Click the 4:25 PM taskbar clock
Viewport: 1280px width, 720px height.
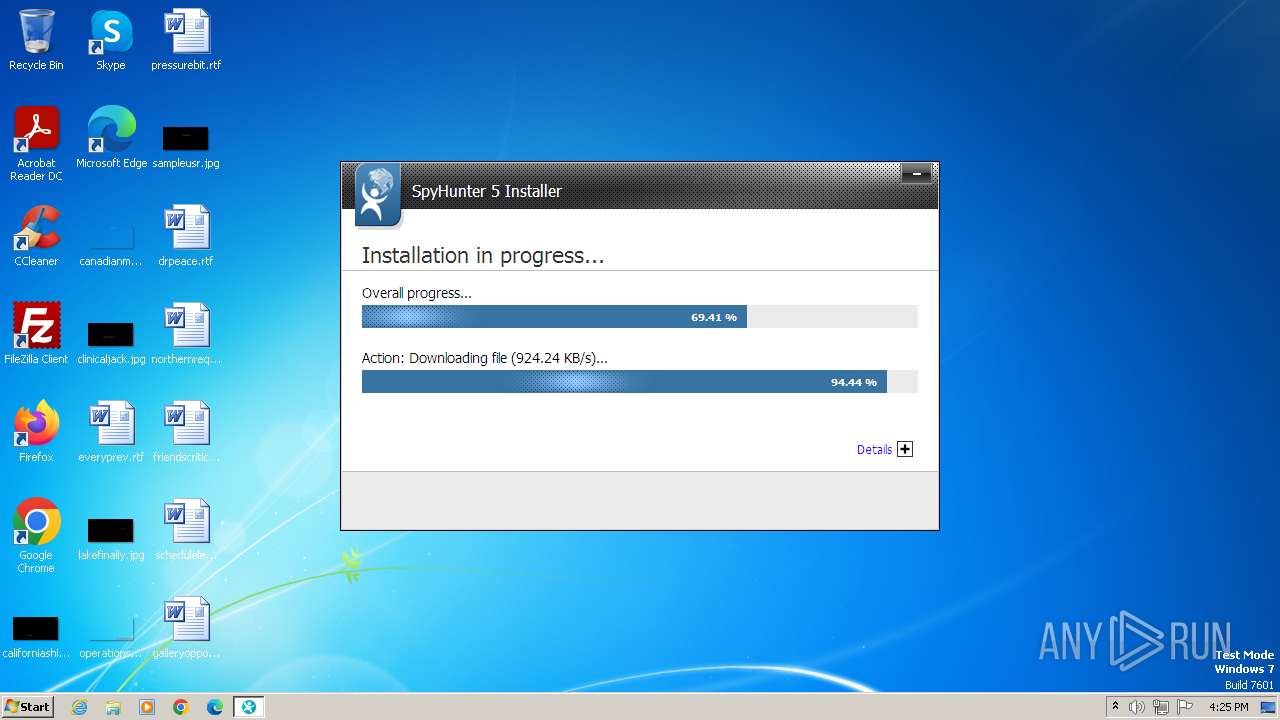[1229, 707]
